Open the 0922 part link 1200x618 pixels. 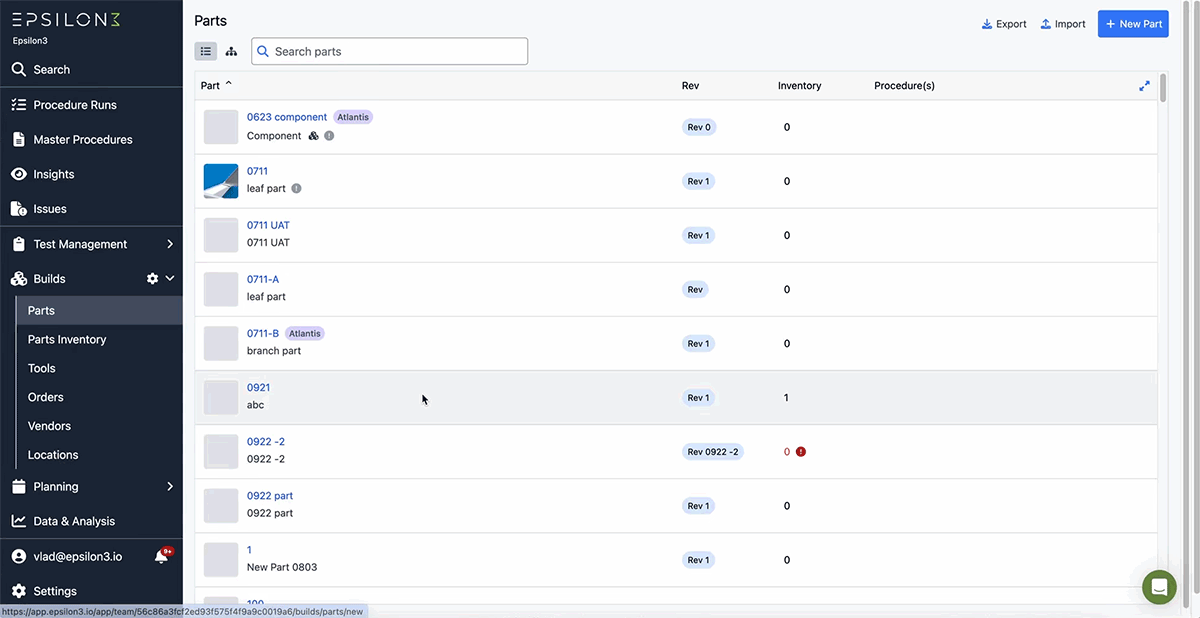click(270, 496)
